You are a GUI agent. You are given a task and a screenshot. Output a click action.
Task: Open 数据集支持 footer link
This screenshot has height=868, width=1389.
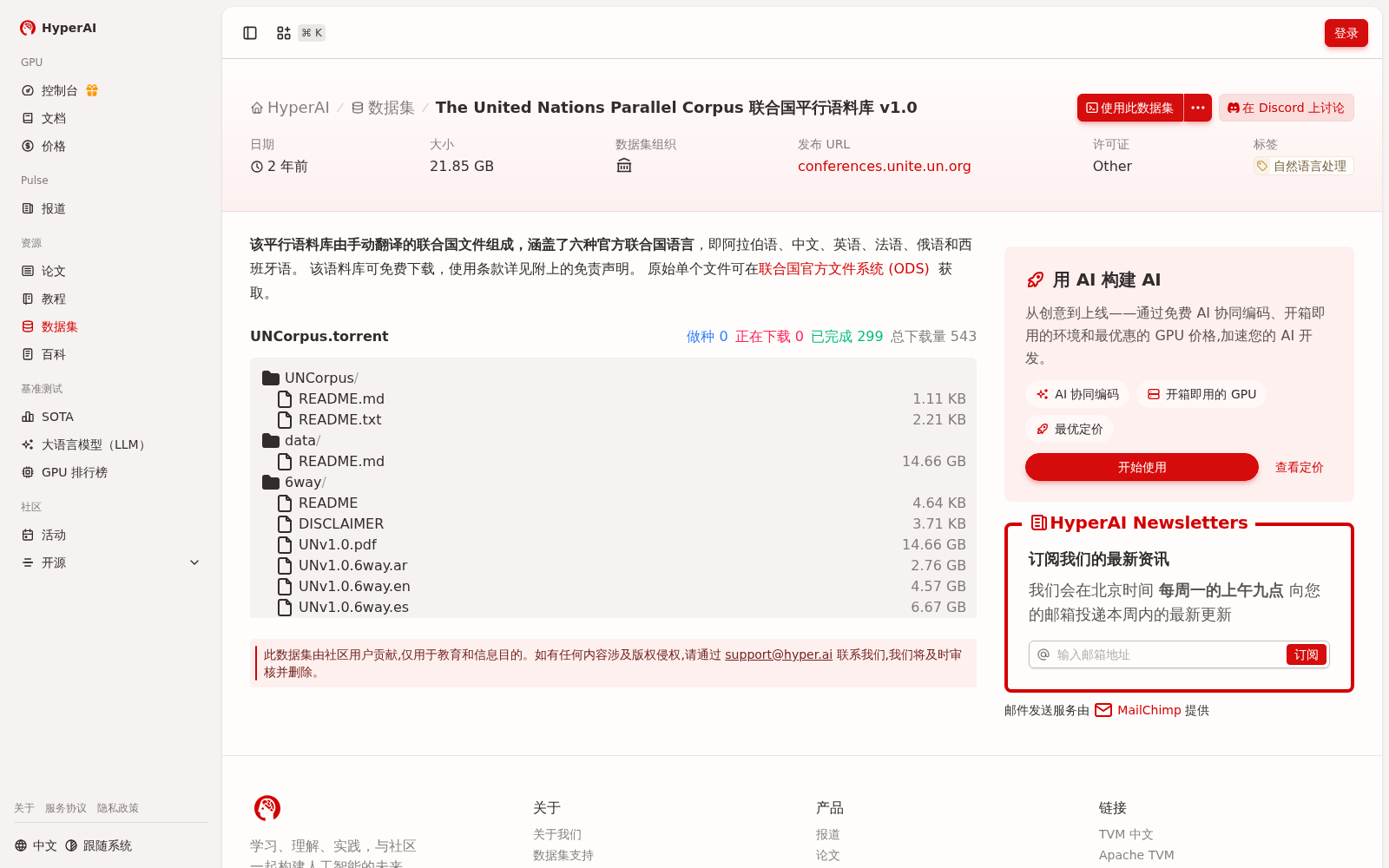pos(563,855)
